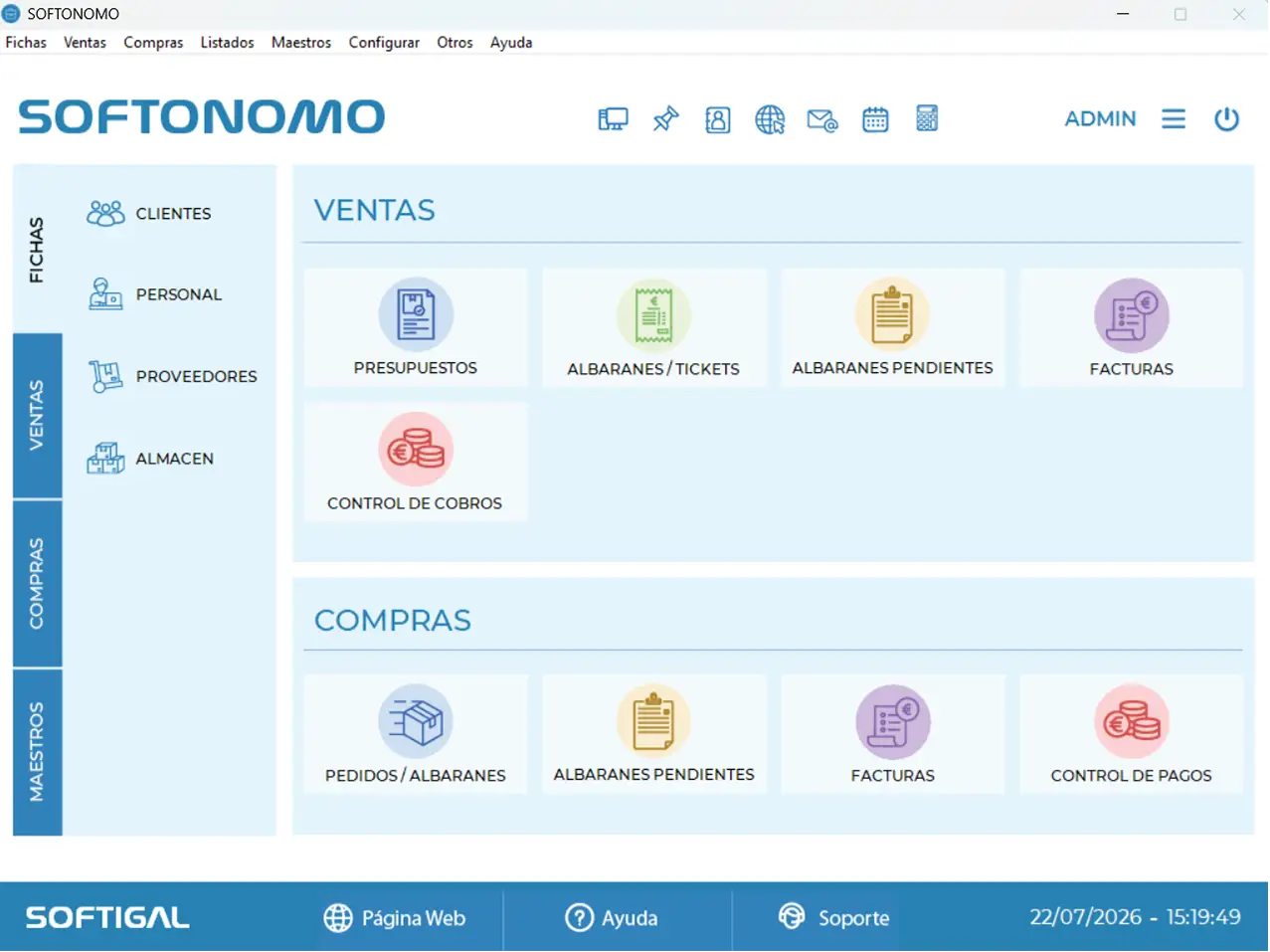Open Facturas tile in Compras section
The image size is (1270, 952).
(x=892, y=734)
